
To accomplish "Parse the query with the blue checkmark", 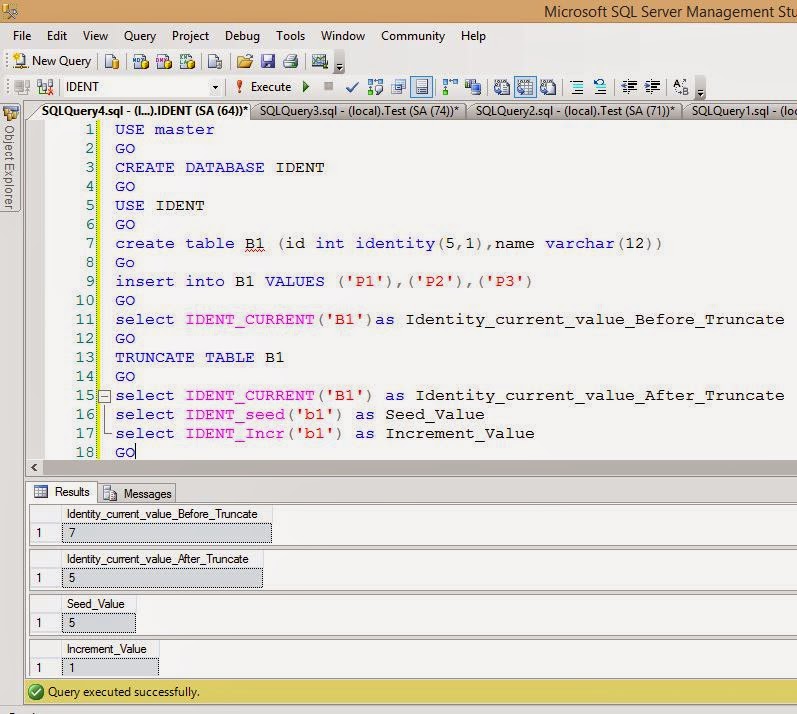I will pos(352,87).
